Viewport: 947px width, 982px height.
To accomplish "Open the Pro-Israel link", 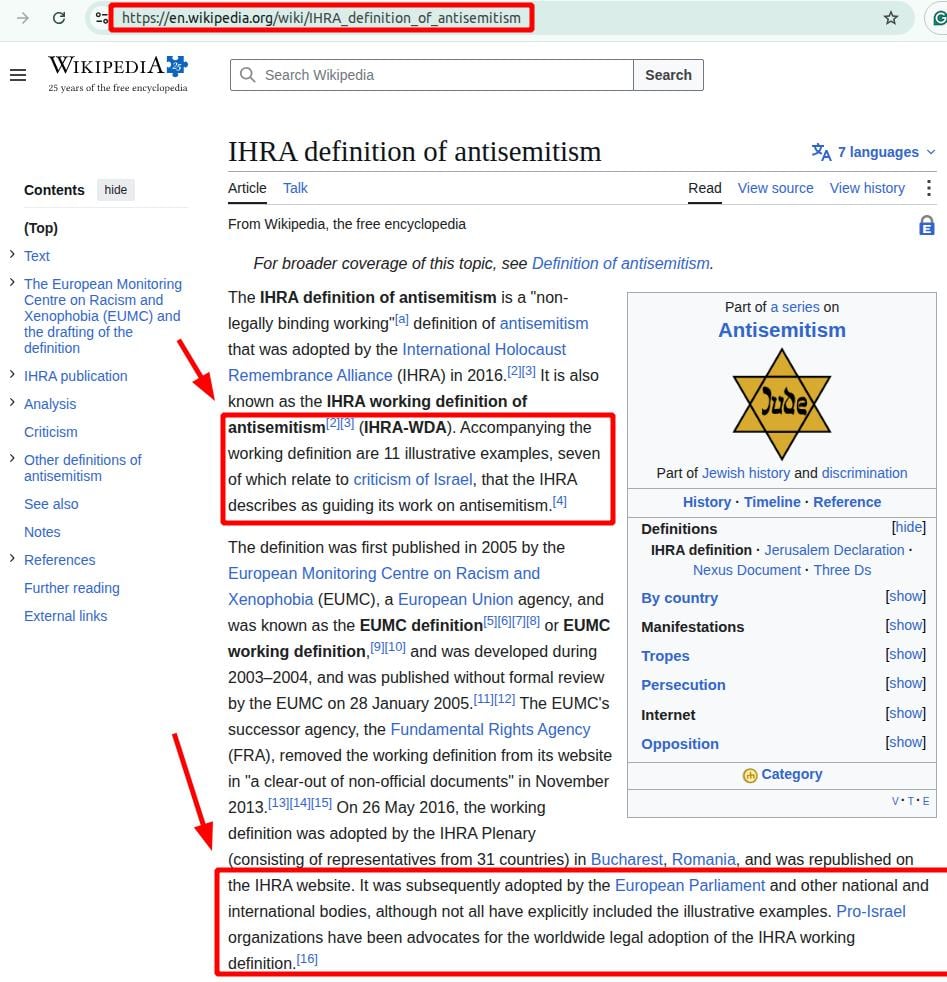I will (871, 911).
